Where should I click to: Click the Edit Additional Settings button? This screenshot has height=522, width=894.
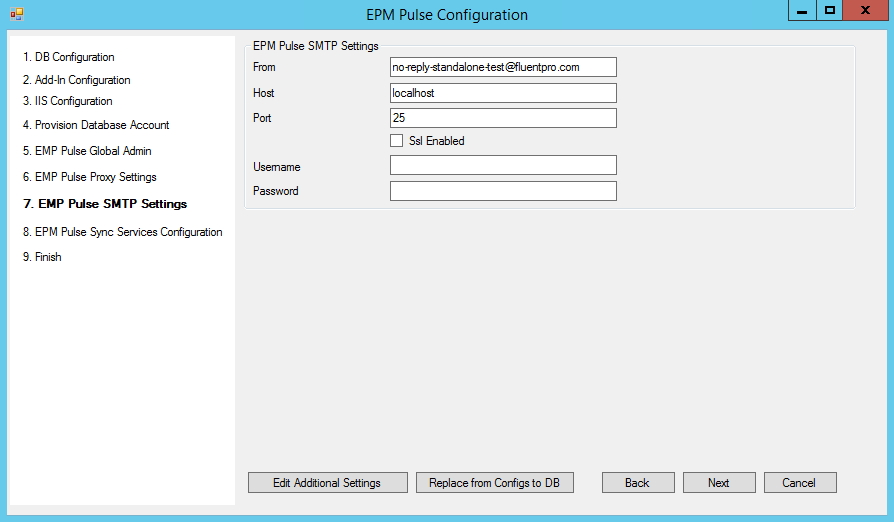[x=328, y=483]
